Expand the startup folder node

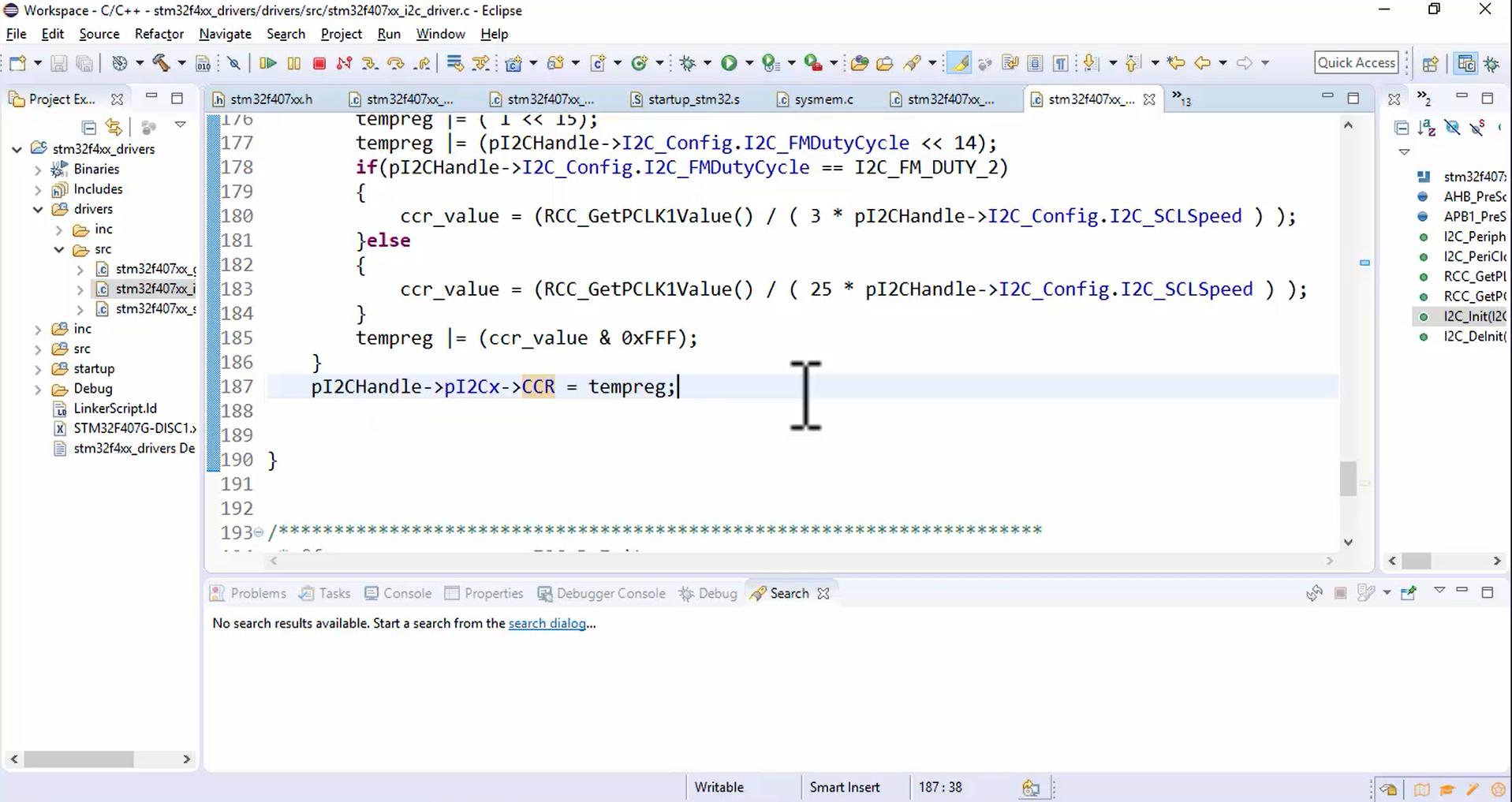pos(38,369)
